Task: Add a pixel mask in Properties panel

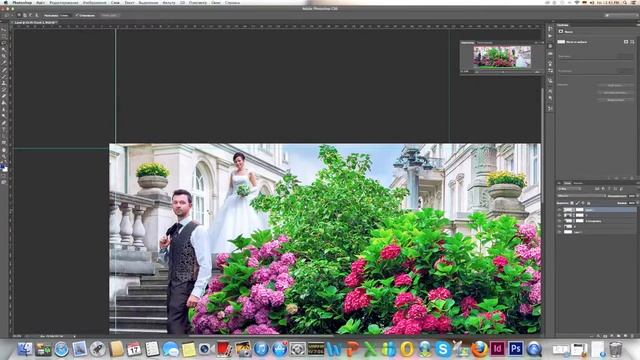Action: pos(626,42)
